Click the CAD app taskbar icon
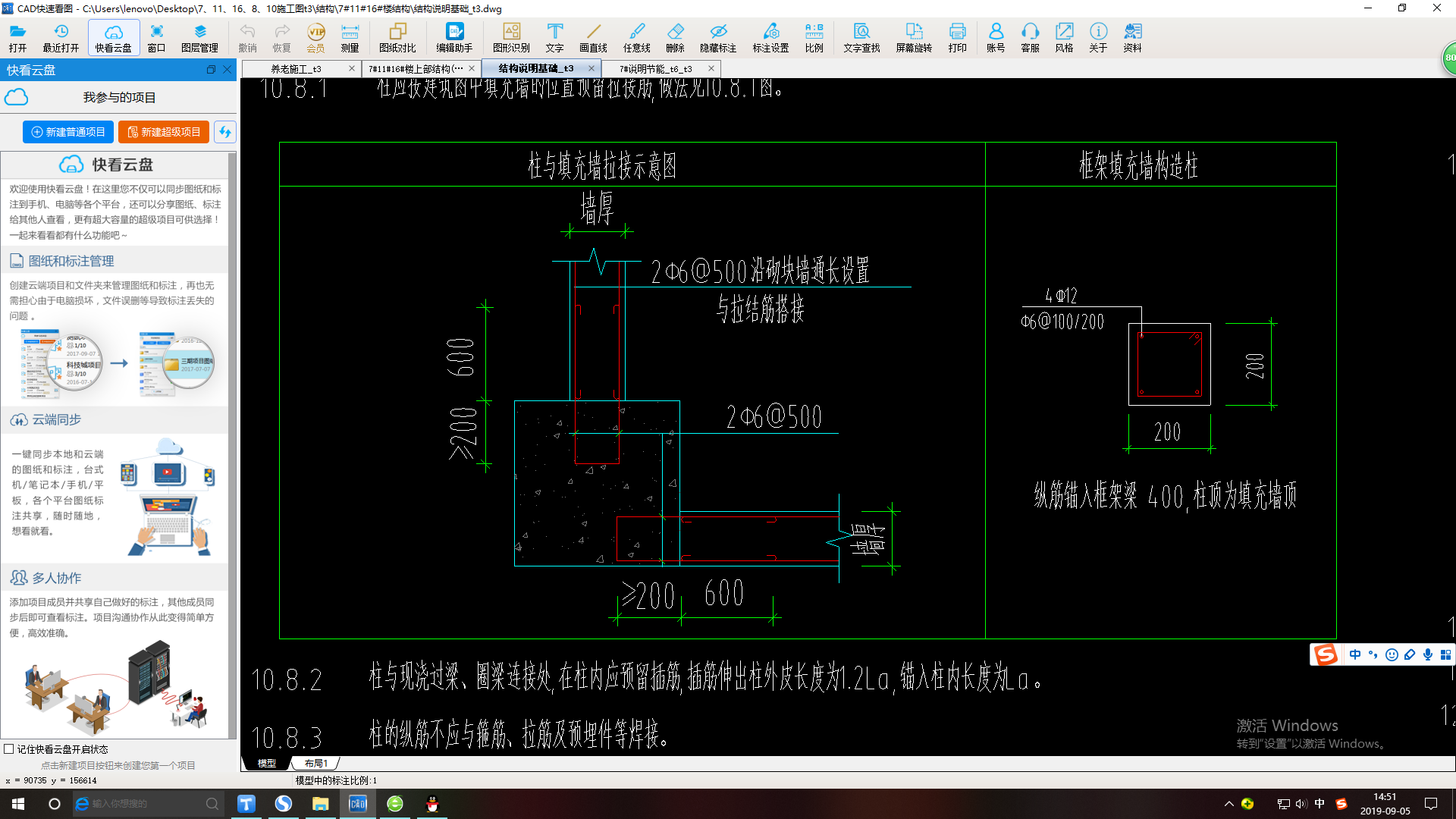The width and height of the screenshot is (1456, 819). (357, 804)
